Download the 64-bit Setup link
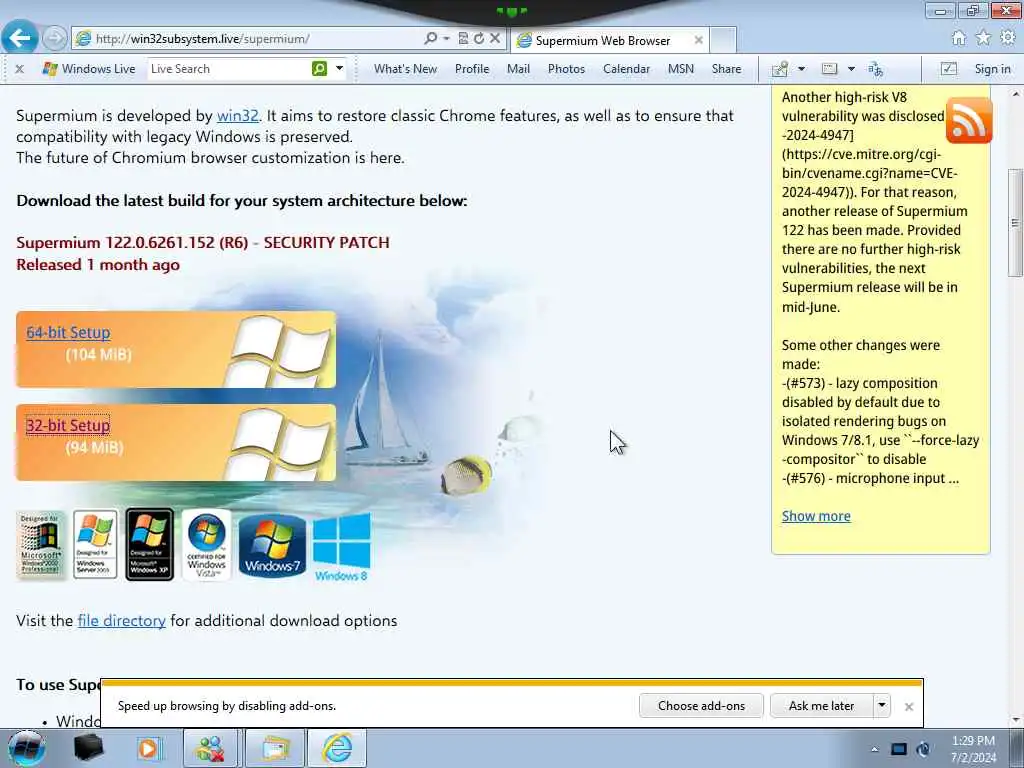The height and width of the screenshot is (768, 1024). pyautogui.click(x=68, y=332)
